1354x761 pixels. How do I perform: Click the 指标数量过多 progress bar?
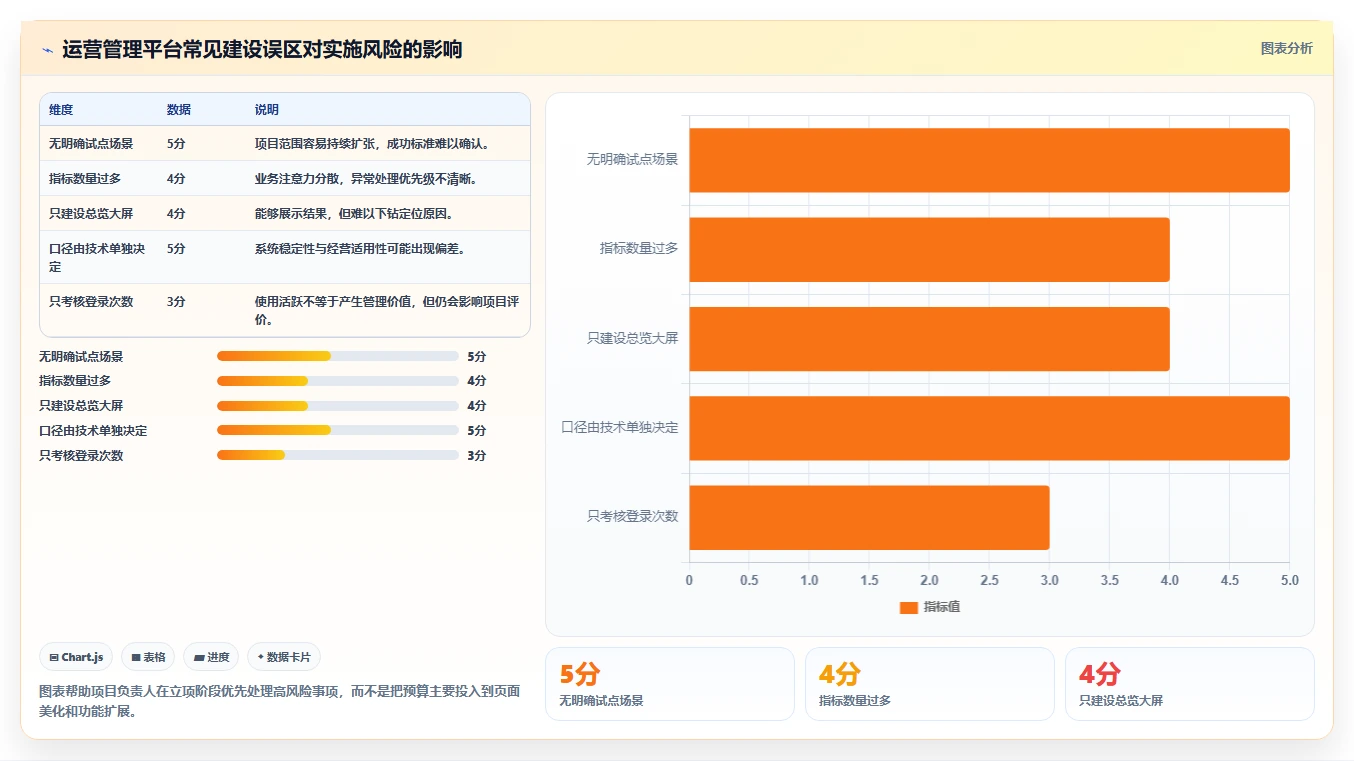[x=337, y=381]
